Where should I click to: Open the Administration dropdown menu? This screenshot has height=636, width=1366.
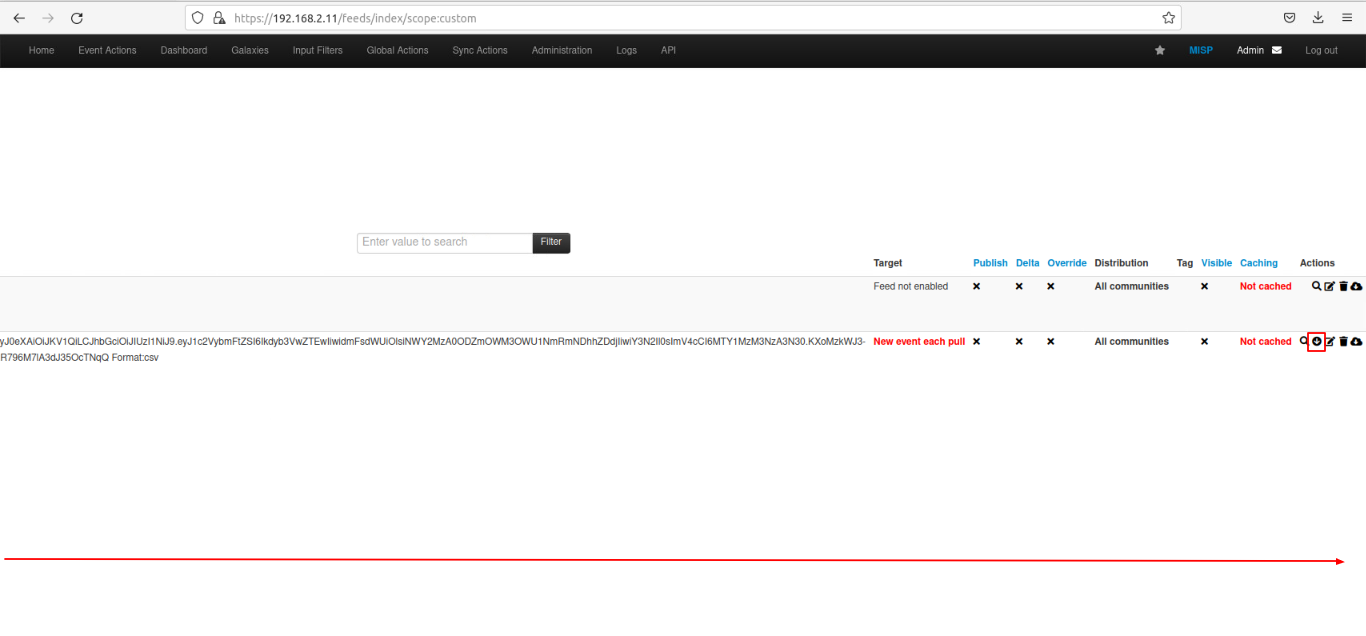(561, 50)
